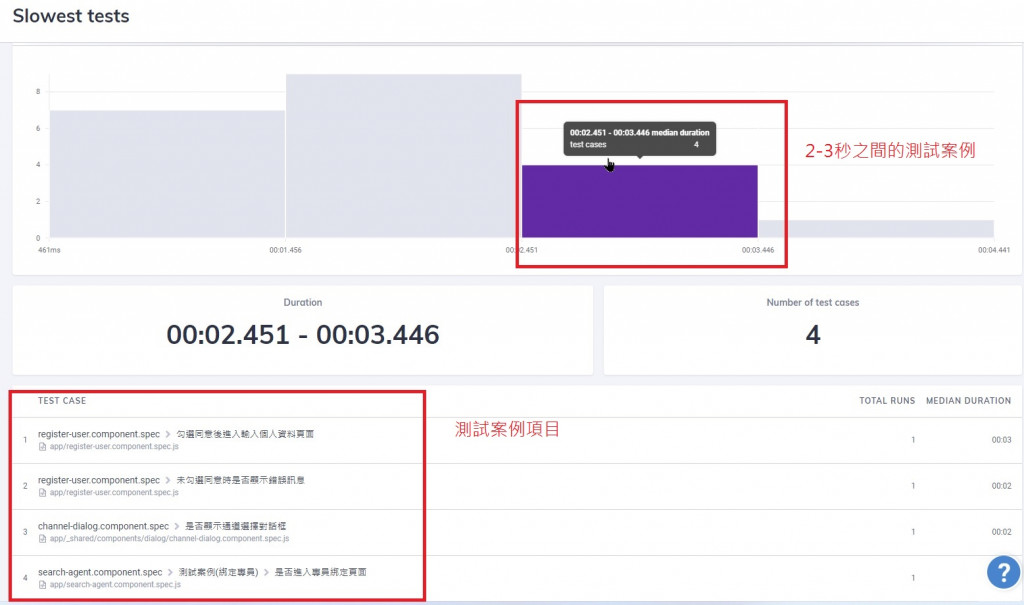Click register-user.component.spec name in row 1

[x=99, y=434]
